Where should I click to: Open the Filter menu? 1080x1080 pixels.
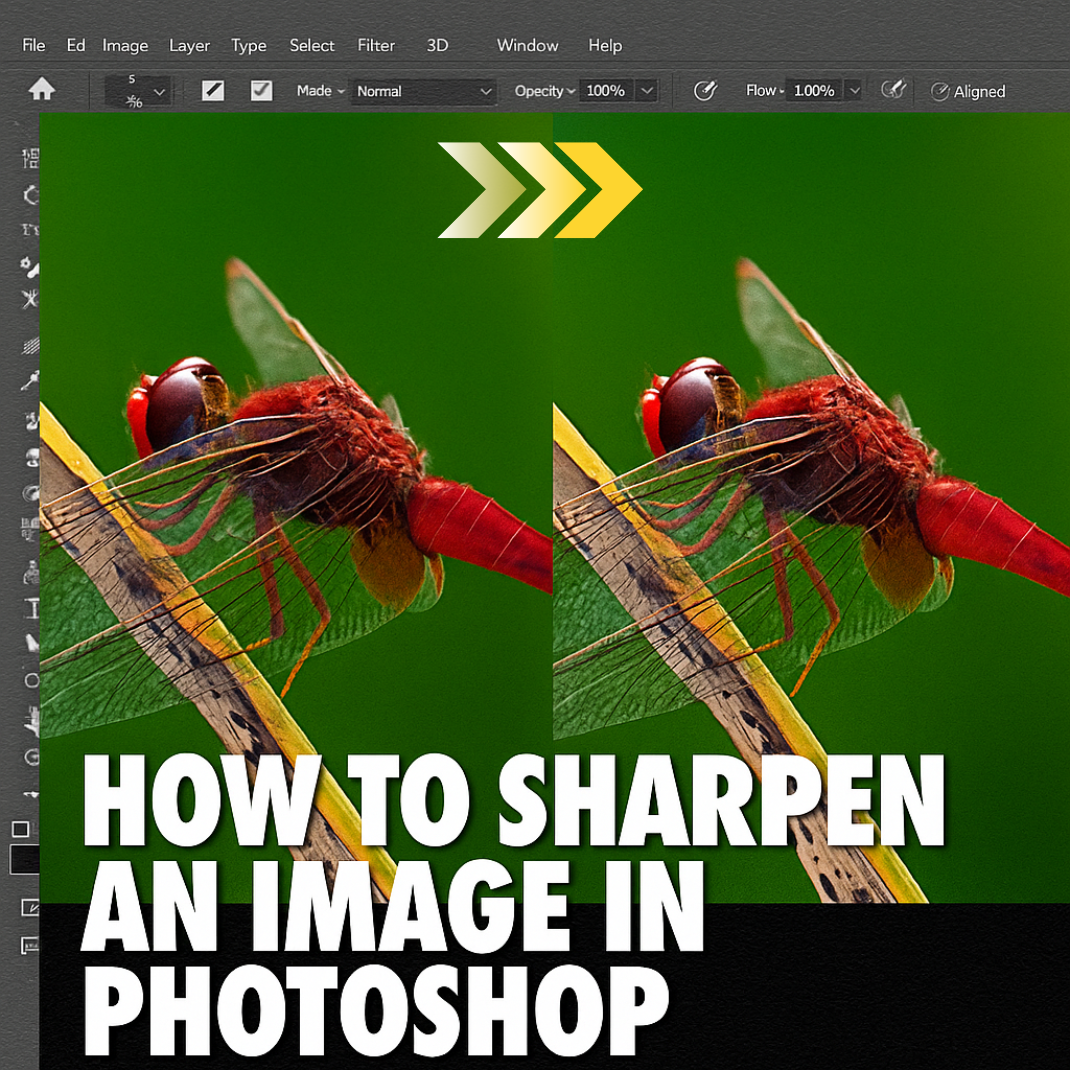click(376, 45)
